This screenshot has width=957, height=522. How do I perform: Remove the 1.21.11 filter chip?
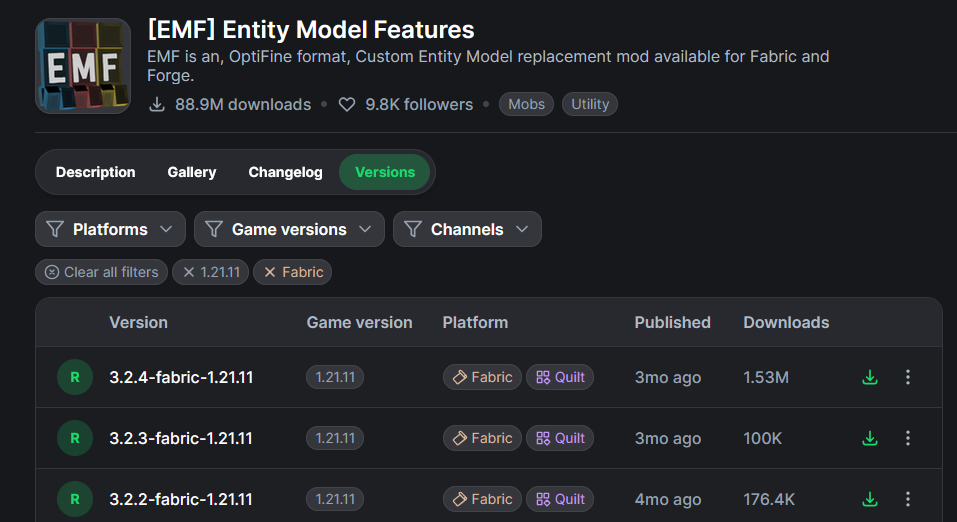[x=211, y=272]
